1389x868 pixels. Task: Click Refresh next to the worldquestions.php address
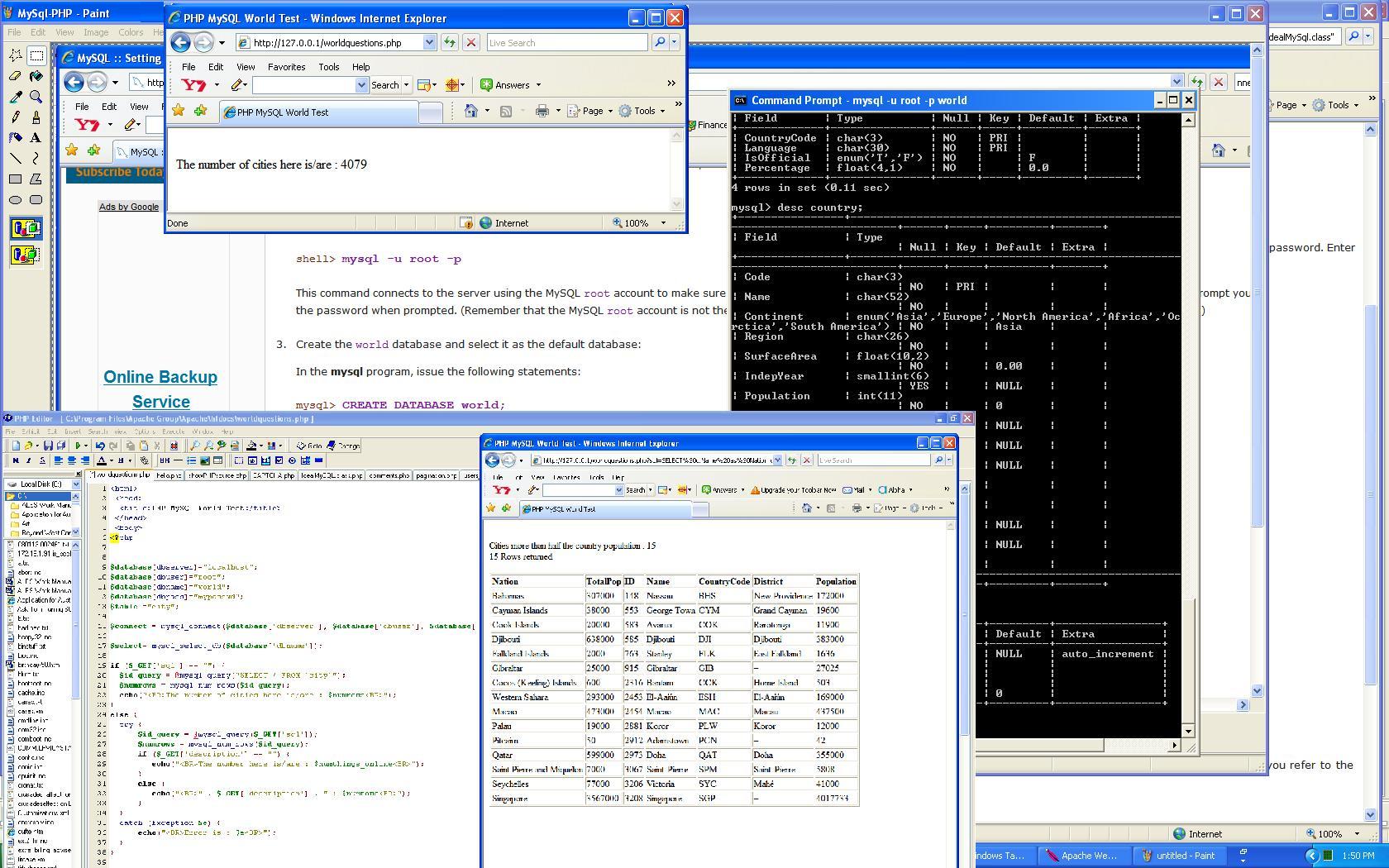450,42
